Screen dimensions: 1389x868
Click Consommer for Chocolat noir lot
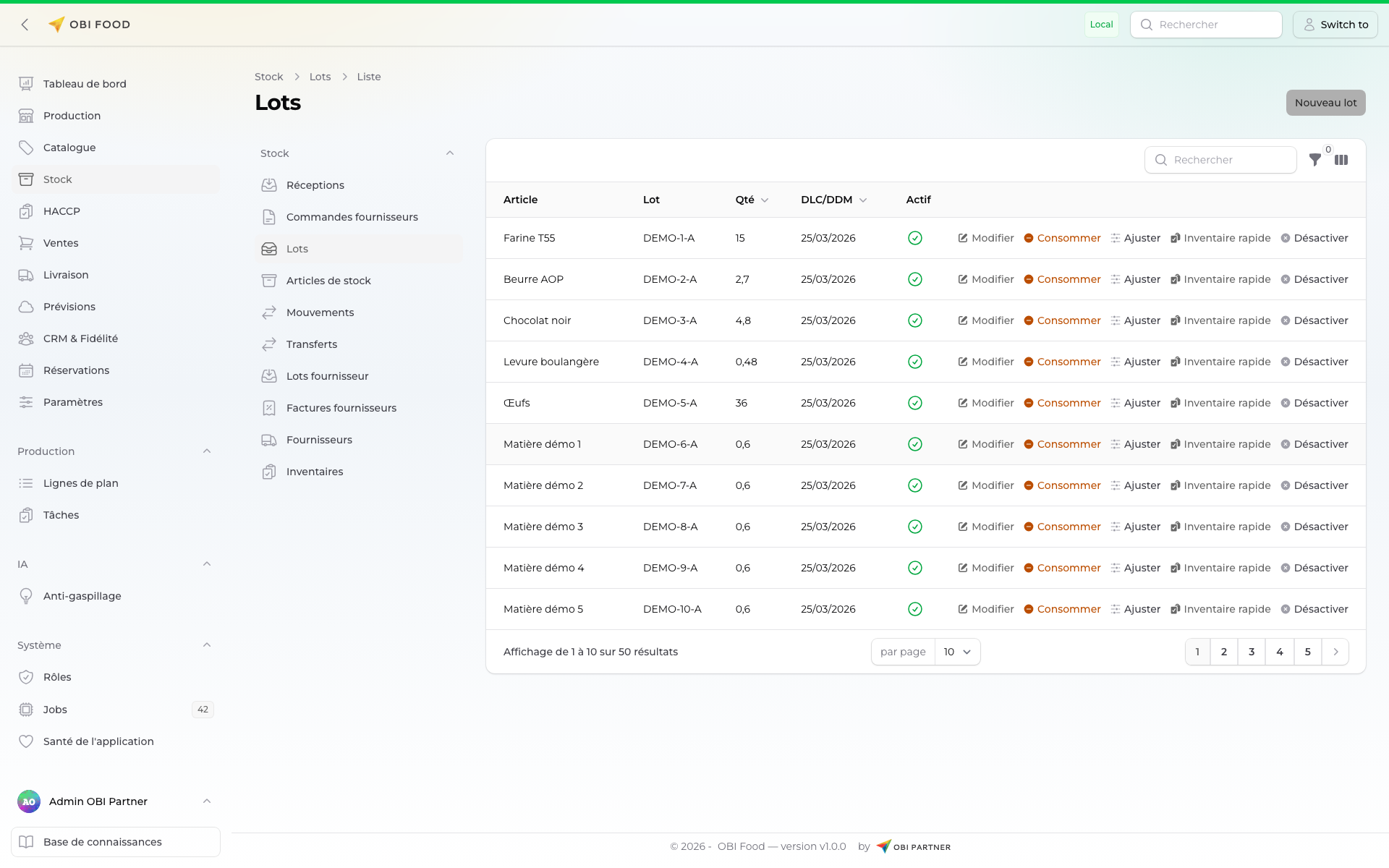1062,320
